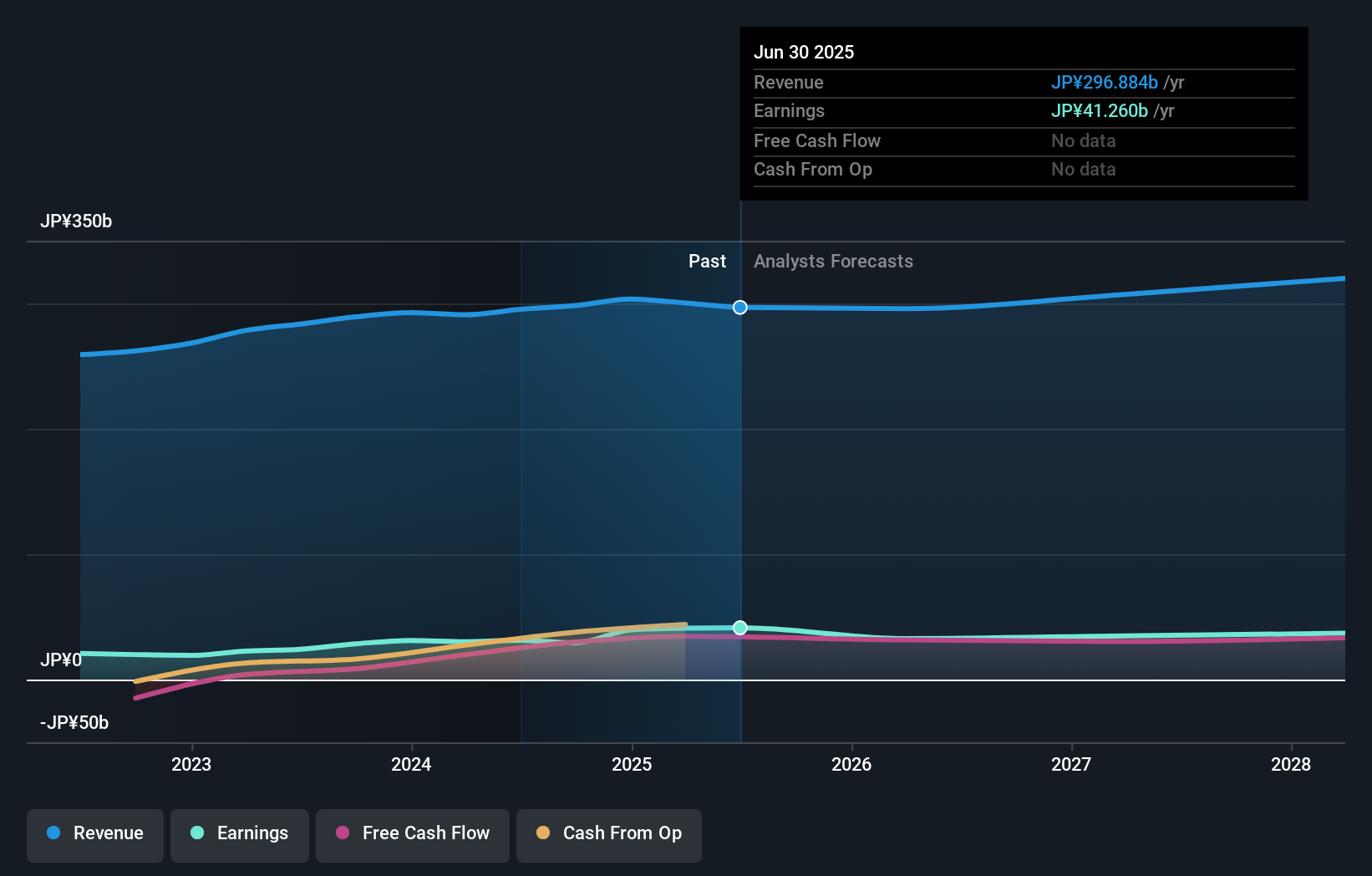Click the teal Earnings data point marker
The width and height of the screenshot is (1372, 876).
click(x=739, y=628)
